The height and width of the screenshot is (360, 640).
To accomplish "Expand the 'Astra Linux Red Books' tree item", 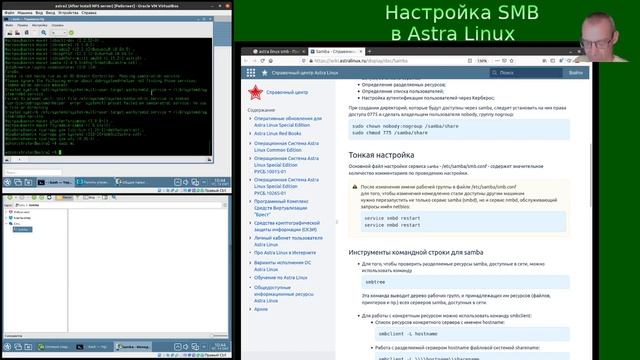I will (250, 133).
